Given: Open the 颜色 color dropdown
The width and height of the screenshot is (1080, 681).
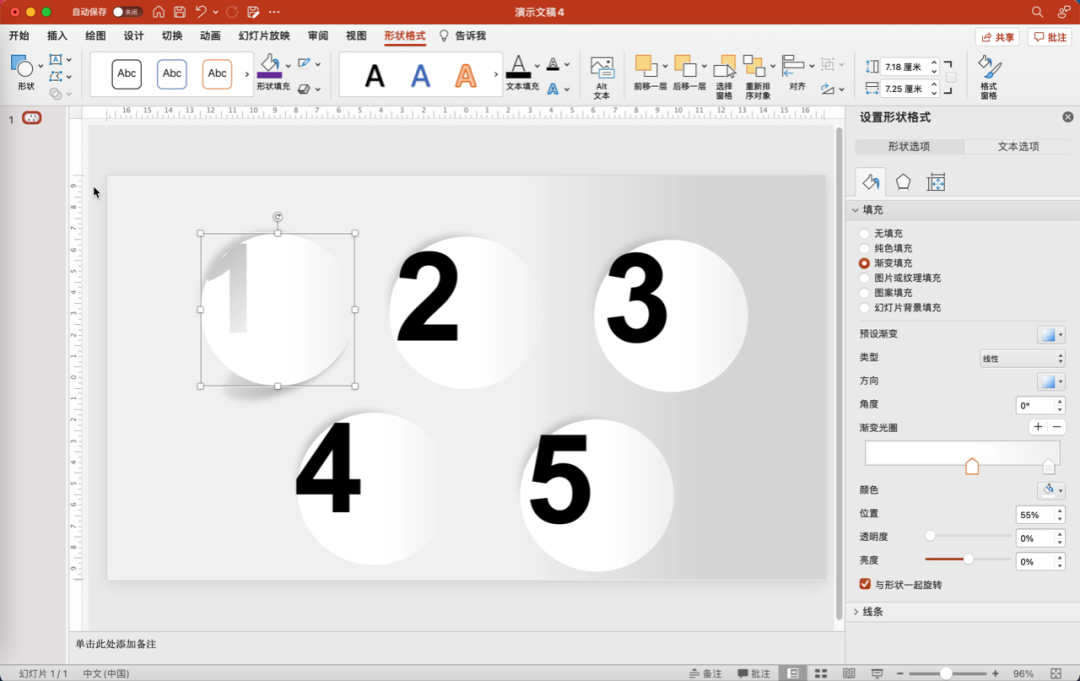Looking at the screenshot, I should coord(1051,490).
